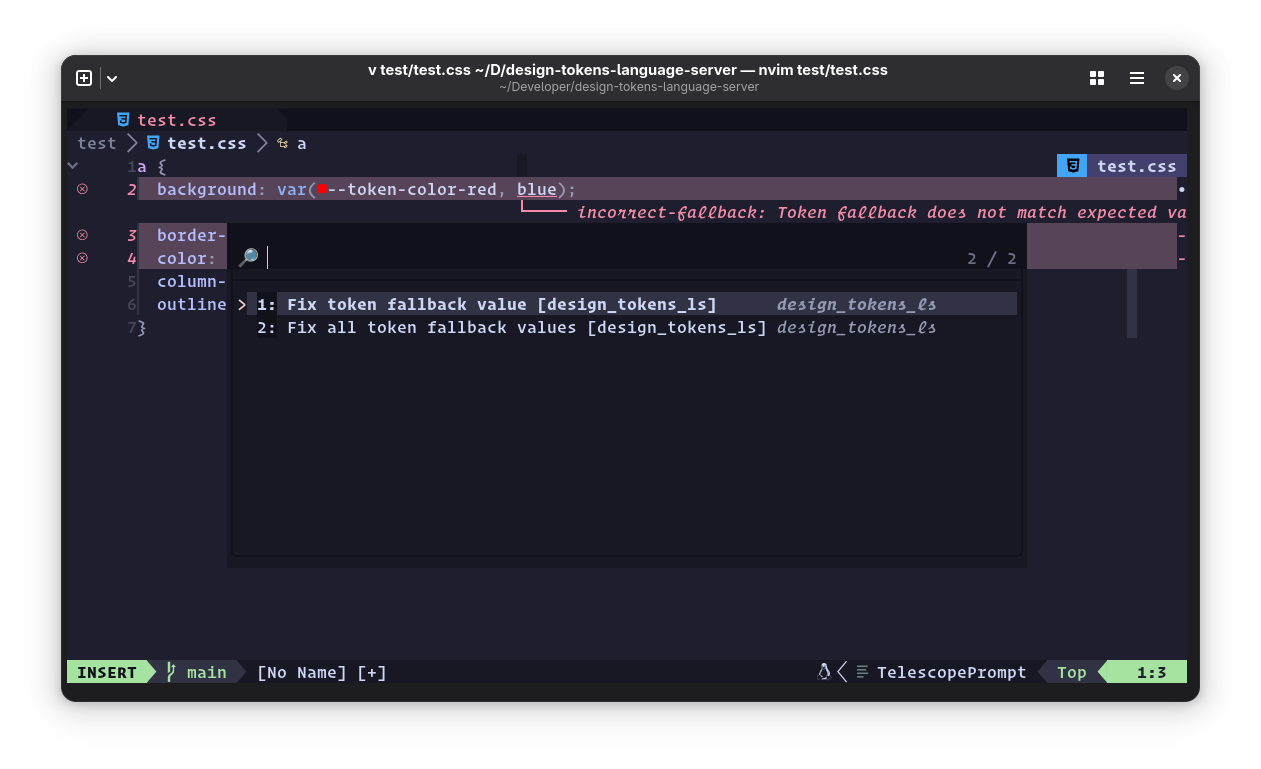Open the terminal hamburger menu icon
Screen dimensions: 1261x769
pos(1136,78)
